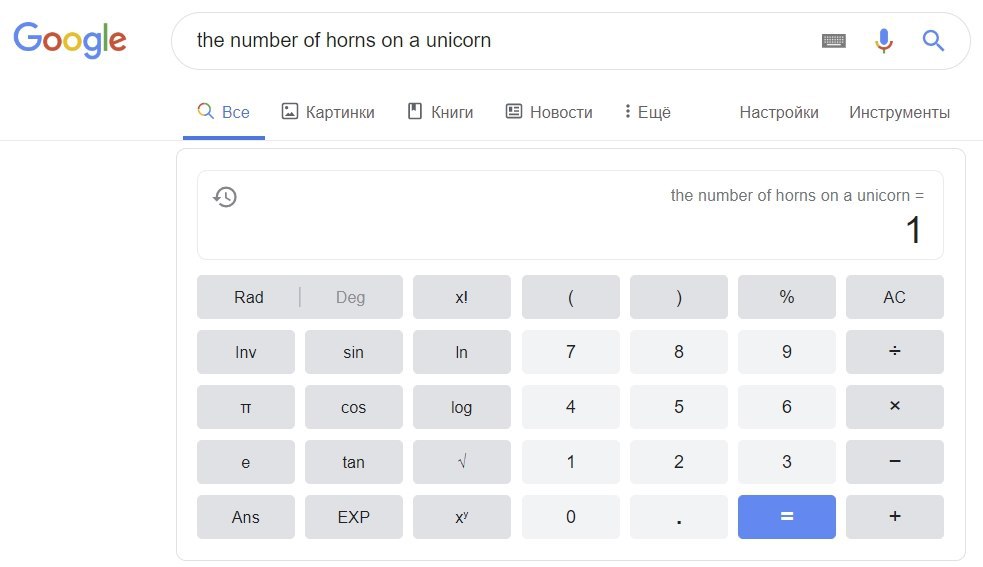Start voice search with the microphone
Image resolution: width=983 pixels, height=567 pixels.
[x=883, y=41]
